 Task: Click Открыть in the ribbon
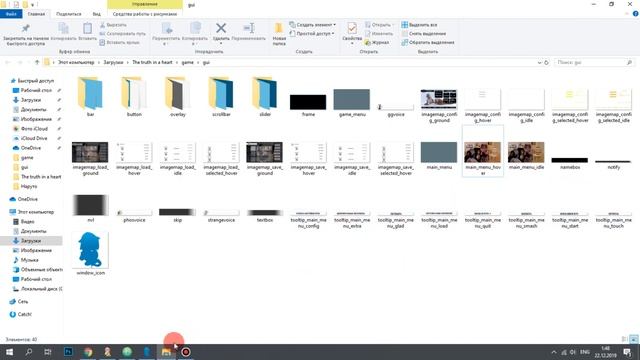click(x=378, y=25)
